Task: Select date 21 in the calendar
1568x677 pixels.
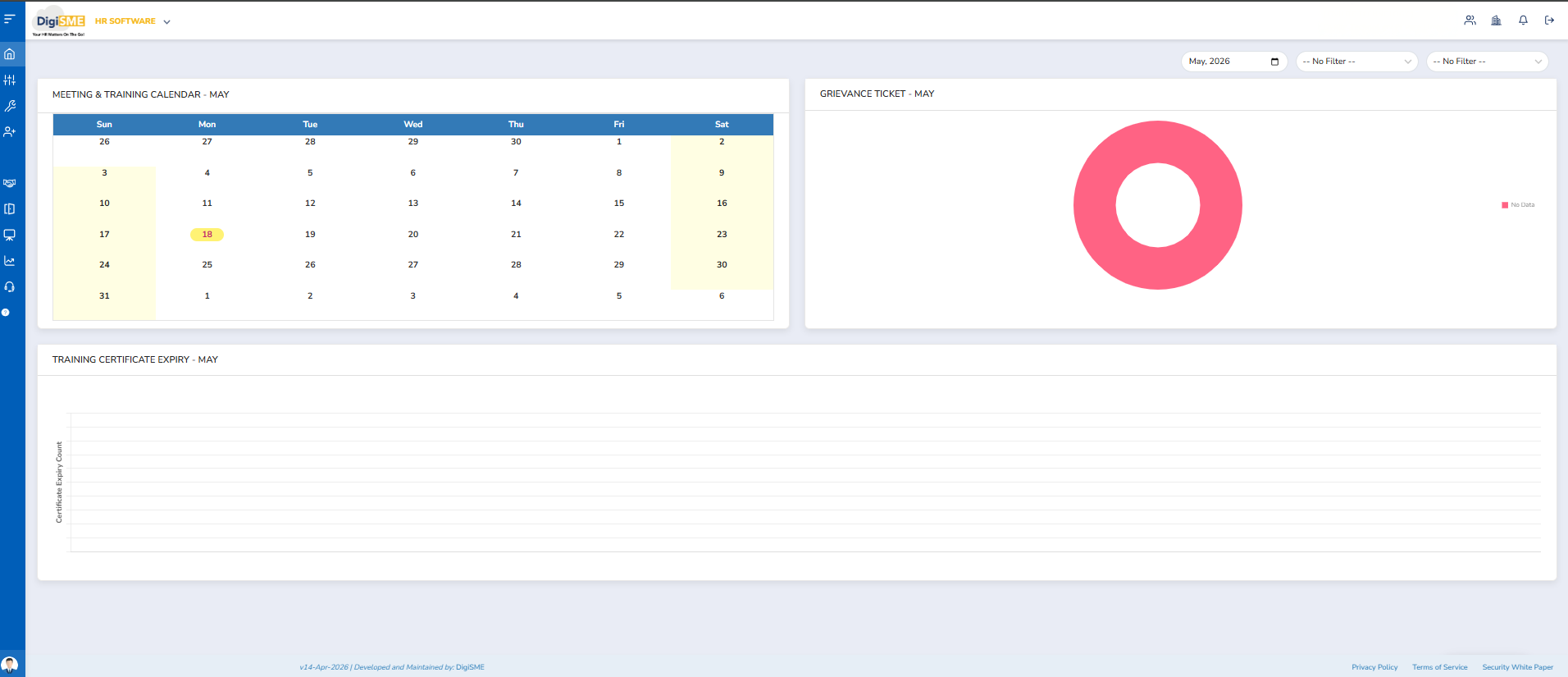Action: coord(516,235)
